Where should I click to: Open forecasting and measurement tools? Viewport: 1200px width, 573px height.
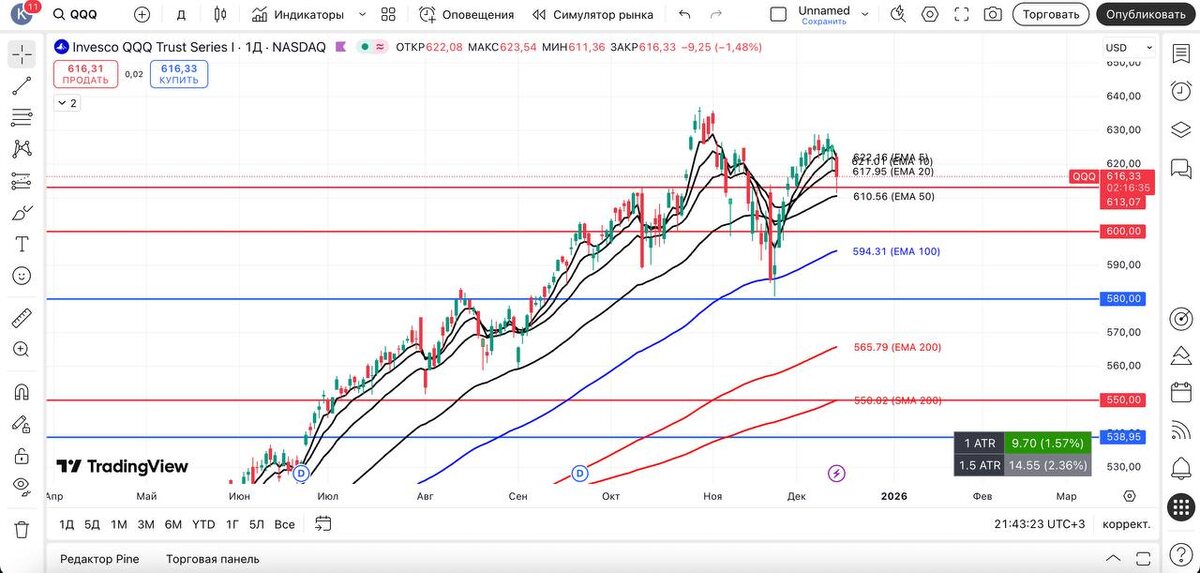coord(21,181)
